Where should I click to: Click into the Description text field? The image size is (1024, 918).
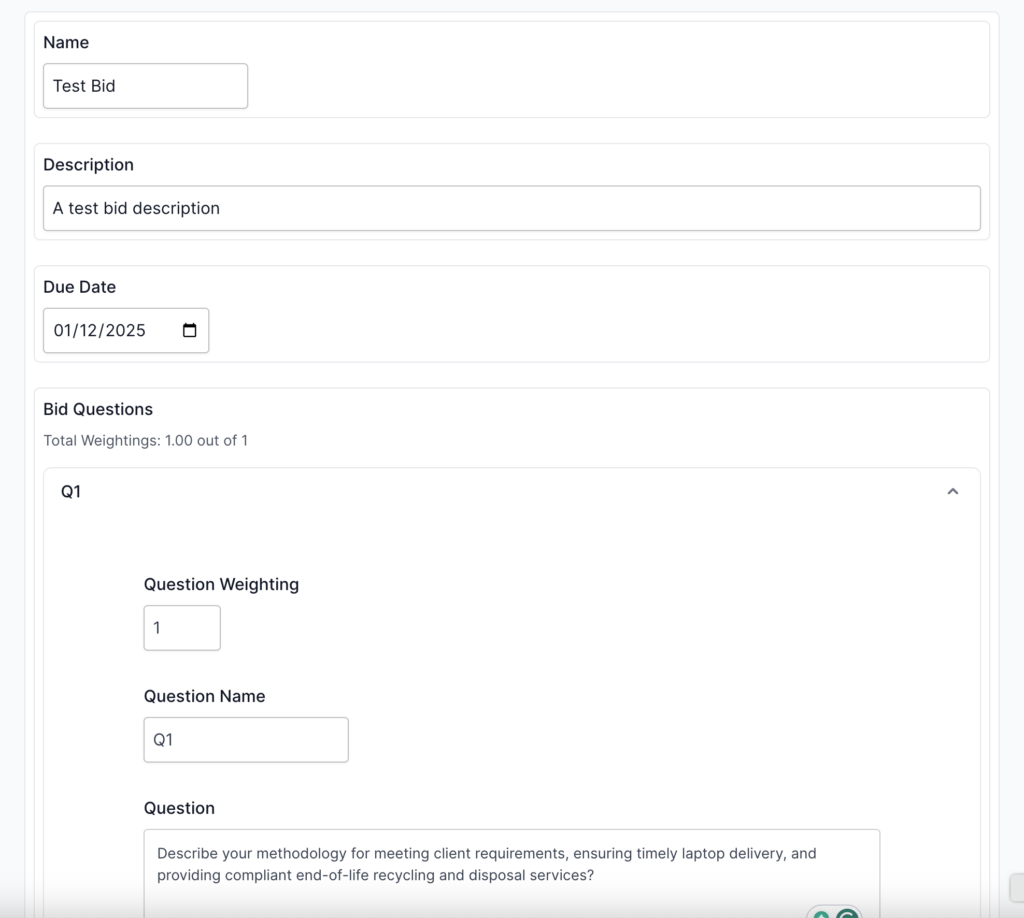tap(511, 208)
